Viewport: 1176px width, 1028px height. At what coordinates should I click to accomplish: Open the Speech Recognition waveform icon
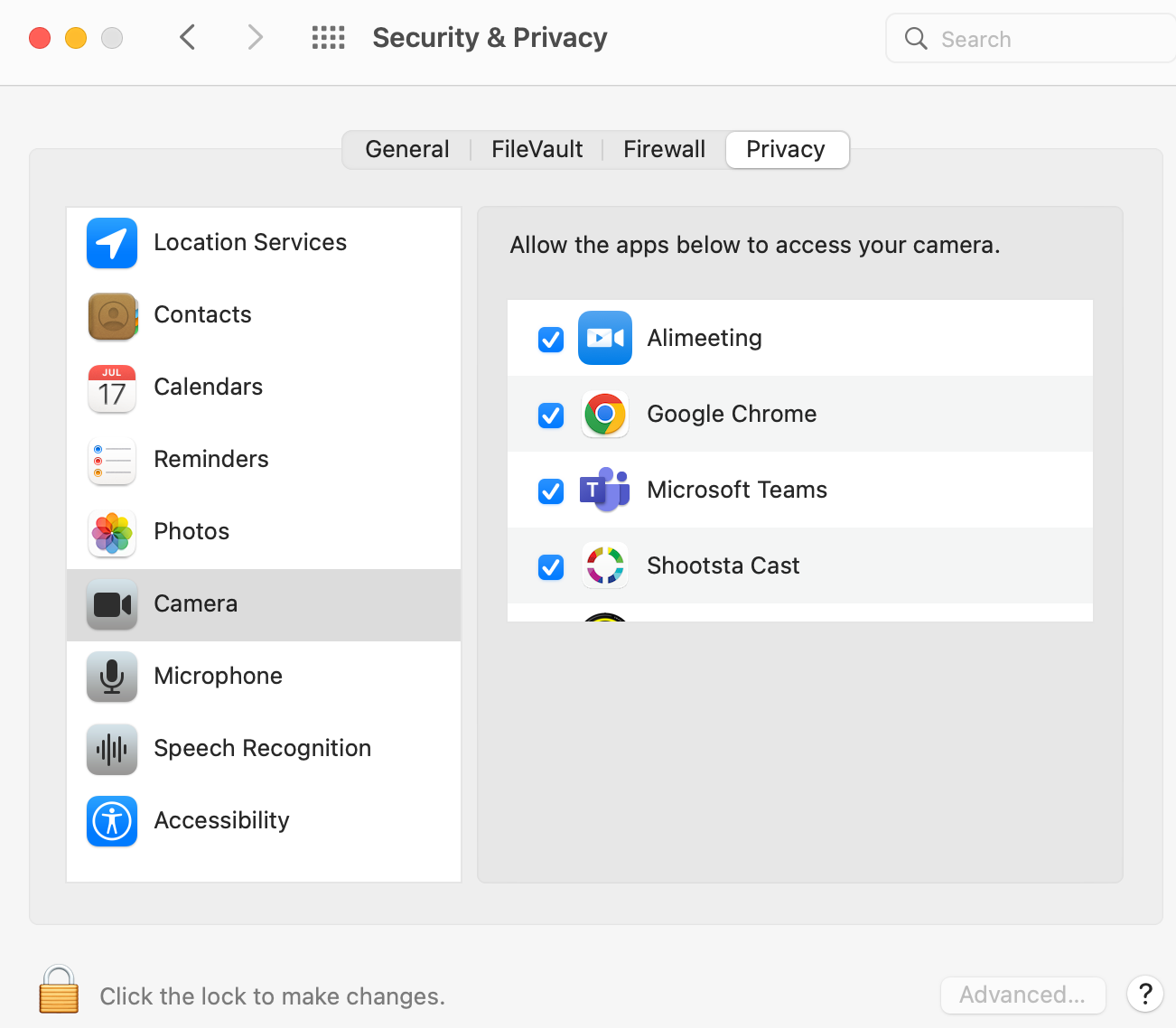(112, 749)
